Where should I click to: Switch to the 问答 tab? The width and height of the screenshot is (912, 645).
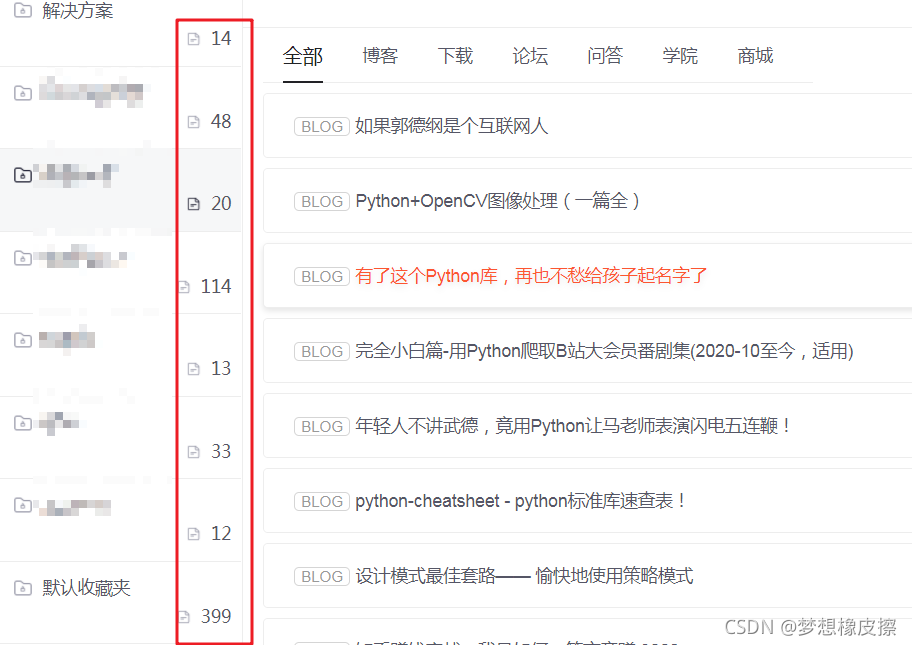(x=605, y=56)
